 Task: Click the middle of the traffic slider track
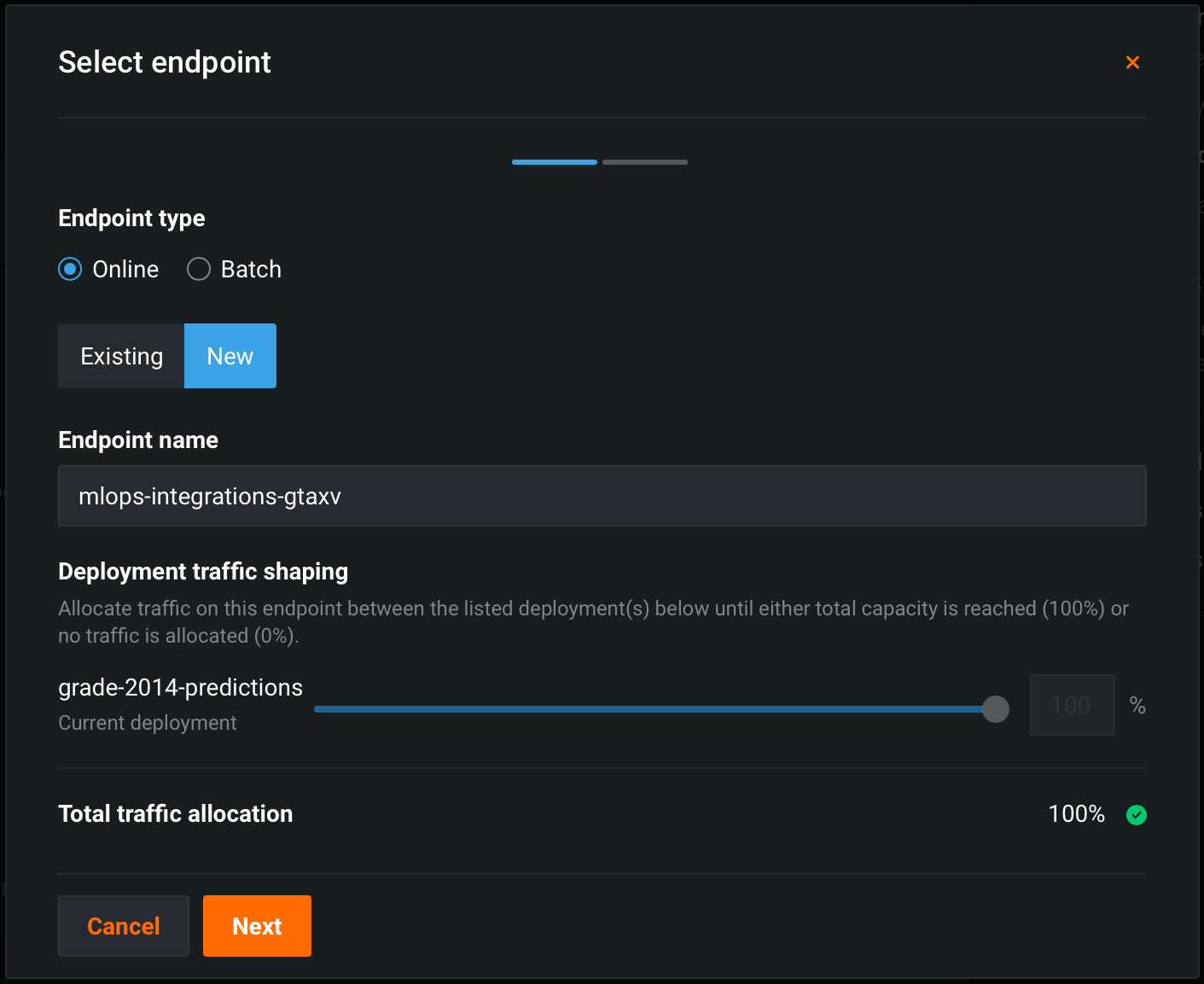[654, 708]
